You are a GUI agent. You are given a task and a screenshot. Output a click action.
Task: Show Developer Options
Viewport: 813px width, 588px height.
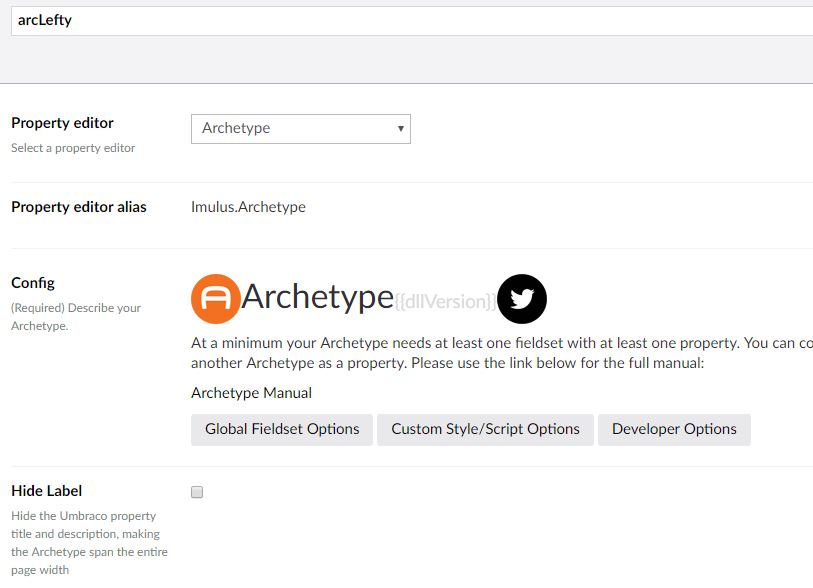pos(674,429)
